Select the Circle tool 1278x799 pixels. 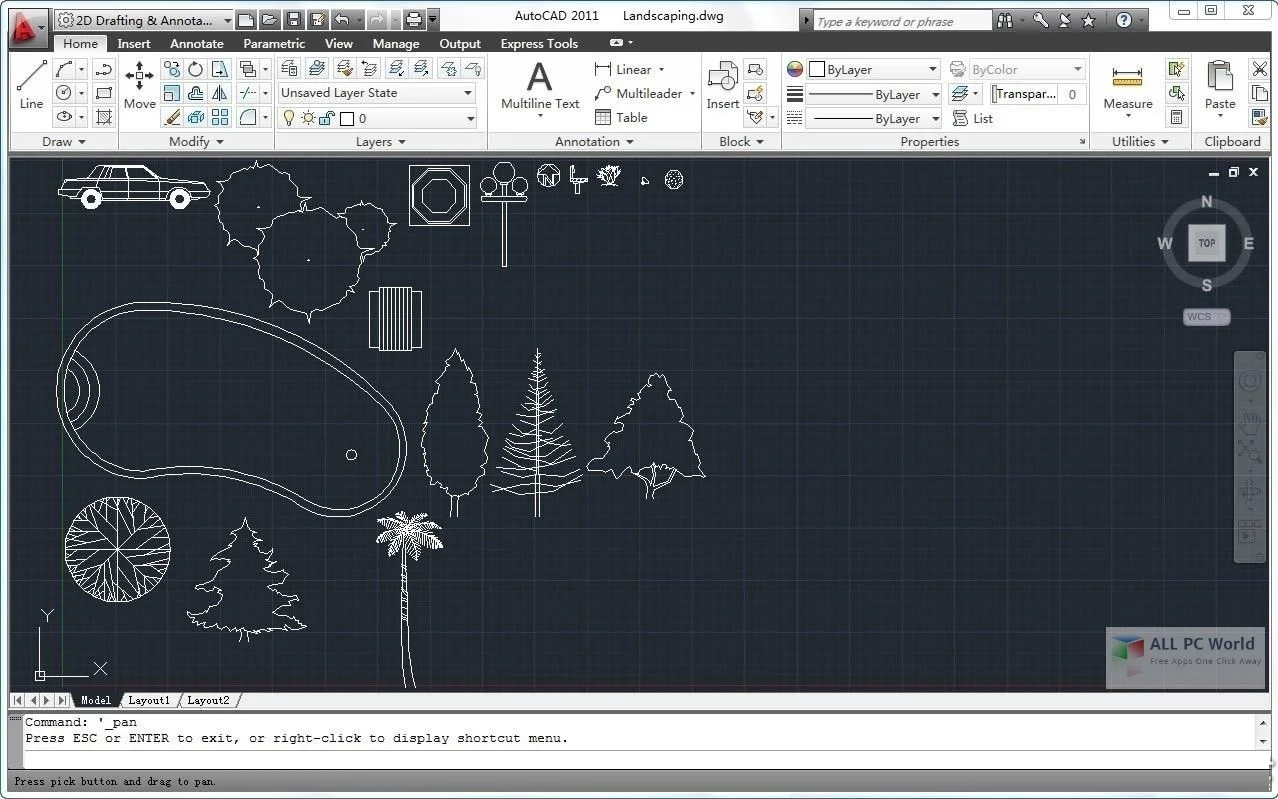[x=64, y=93]
